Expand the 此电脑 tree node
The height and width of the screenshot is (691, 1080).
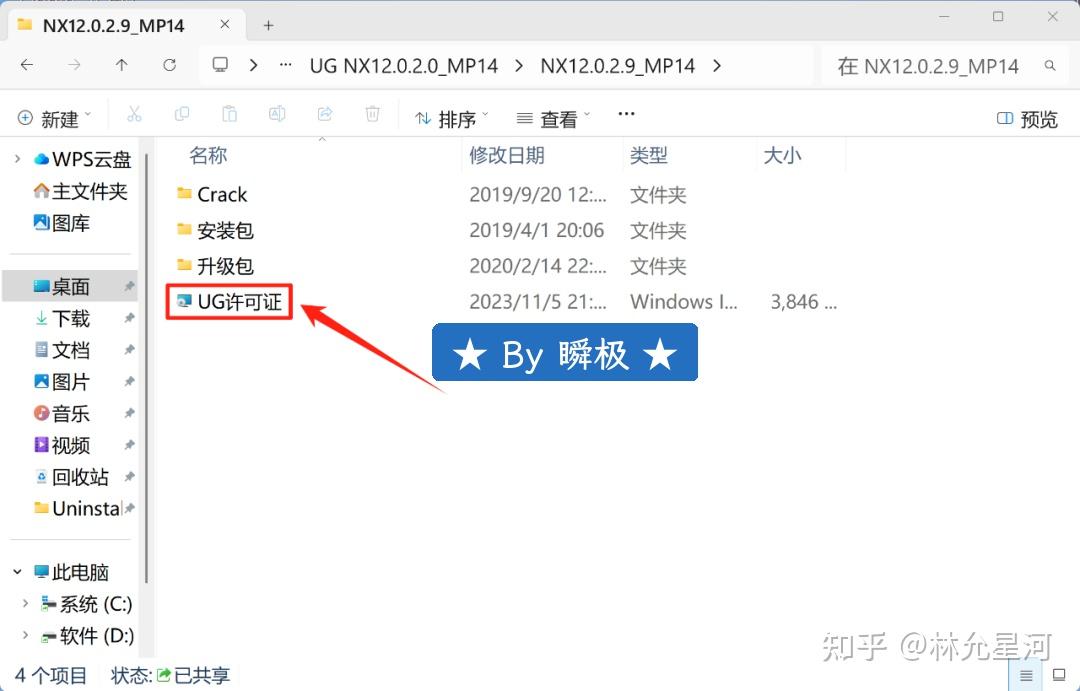pos(16,571)
